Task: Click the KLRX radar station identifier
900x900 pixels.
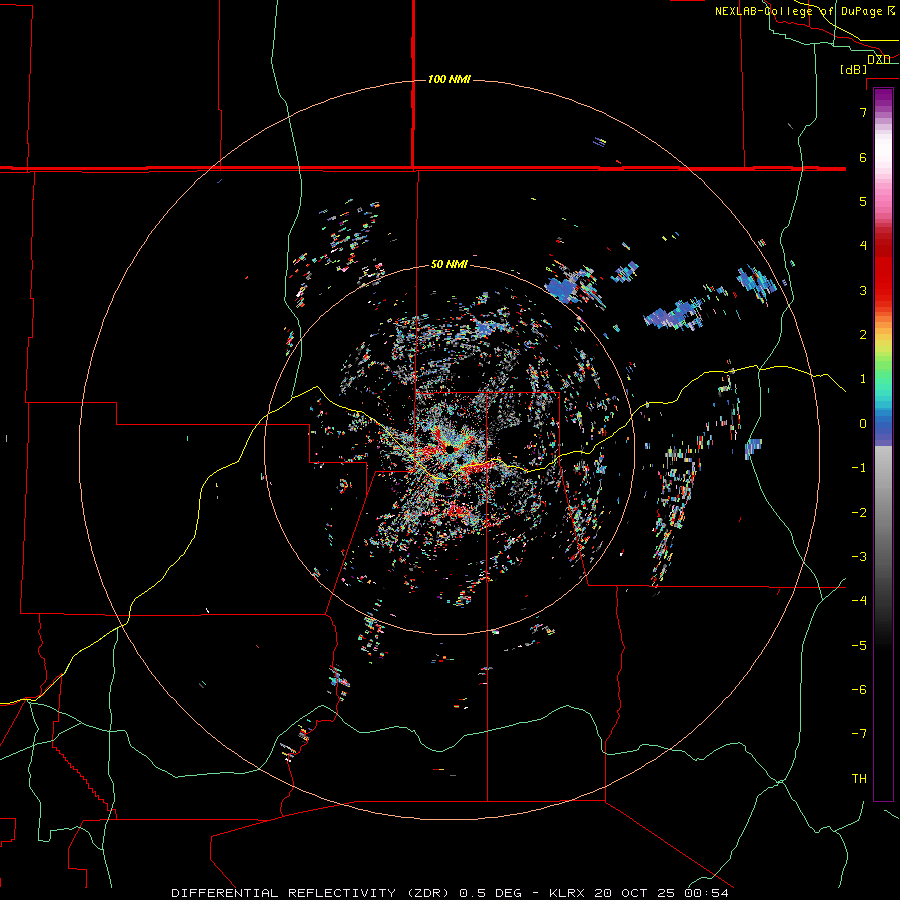Action: tap(568, 893)
